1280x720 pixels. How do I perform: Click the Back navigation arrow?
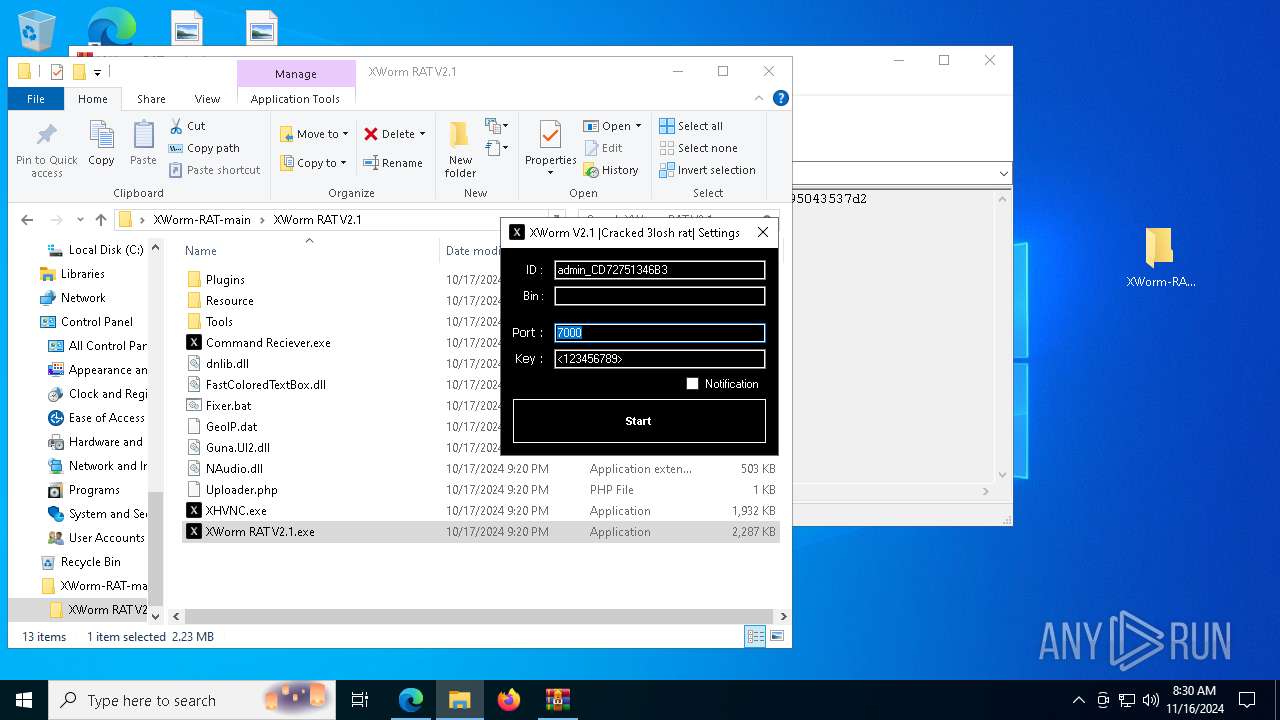click(x=27, y=220)
